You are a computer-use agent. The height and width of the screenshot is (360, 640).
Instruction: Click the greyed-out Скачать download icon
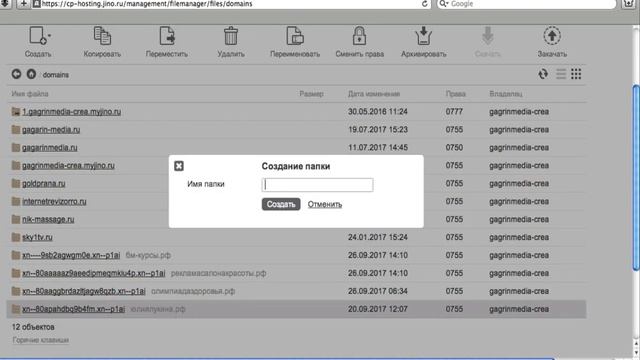point(487,36)
